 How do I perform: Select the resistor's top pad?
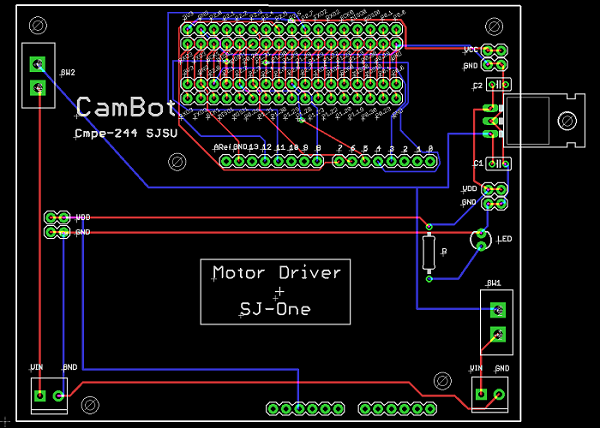point(429,226)
